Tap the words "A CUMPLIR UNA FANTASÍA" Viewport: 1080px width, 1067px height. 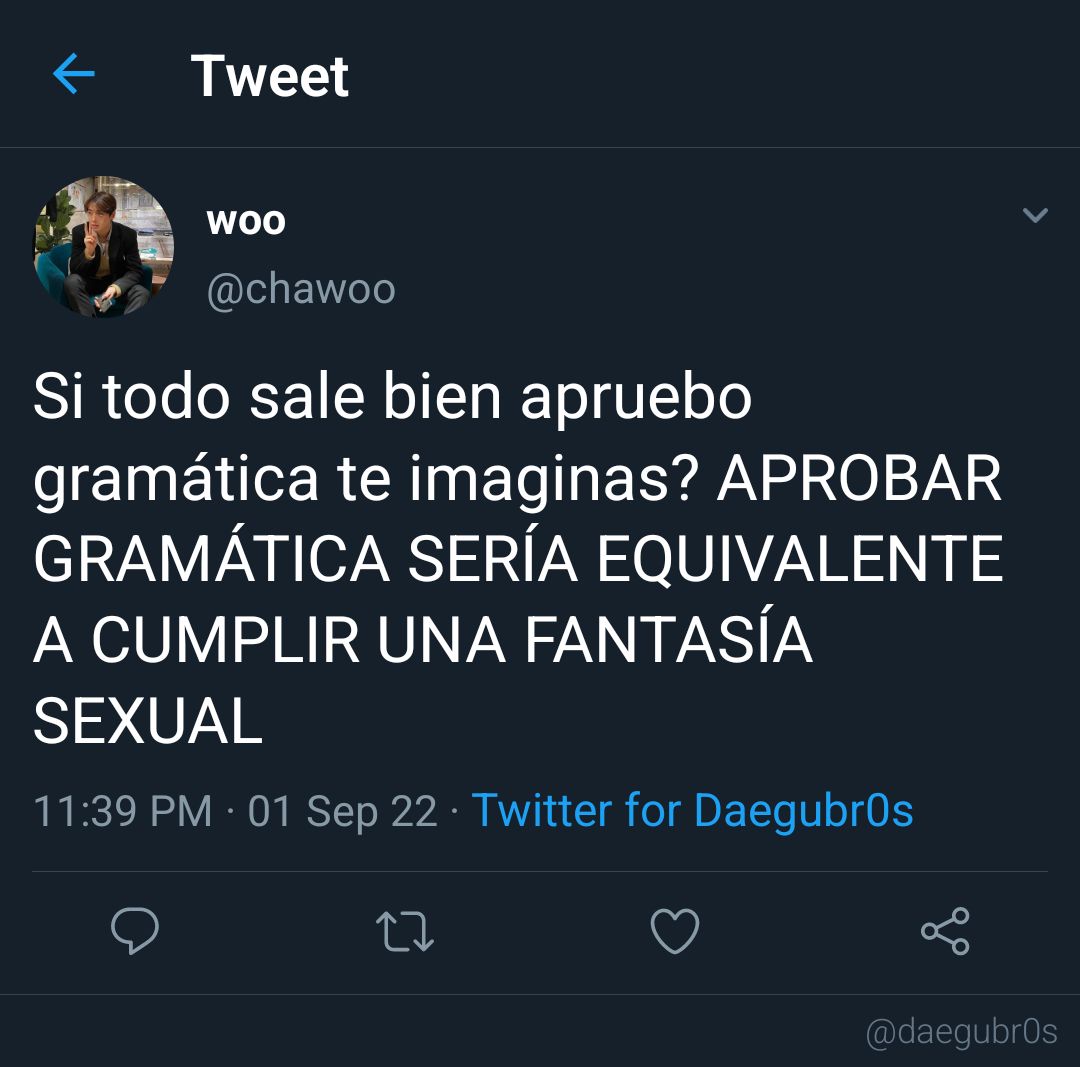pos(423,639)
